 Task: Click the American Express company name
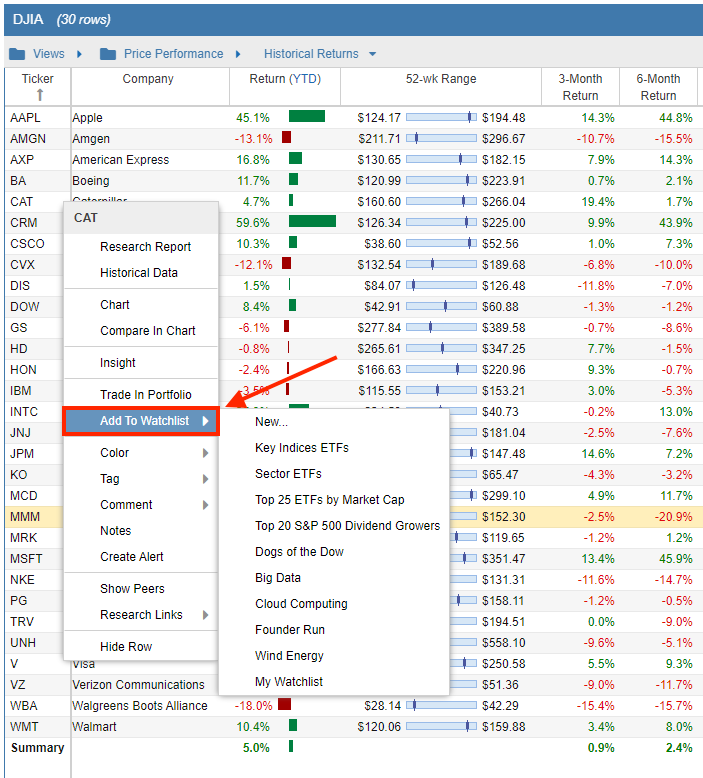[x=121, y=160]
